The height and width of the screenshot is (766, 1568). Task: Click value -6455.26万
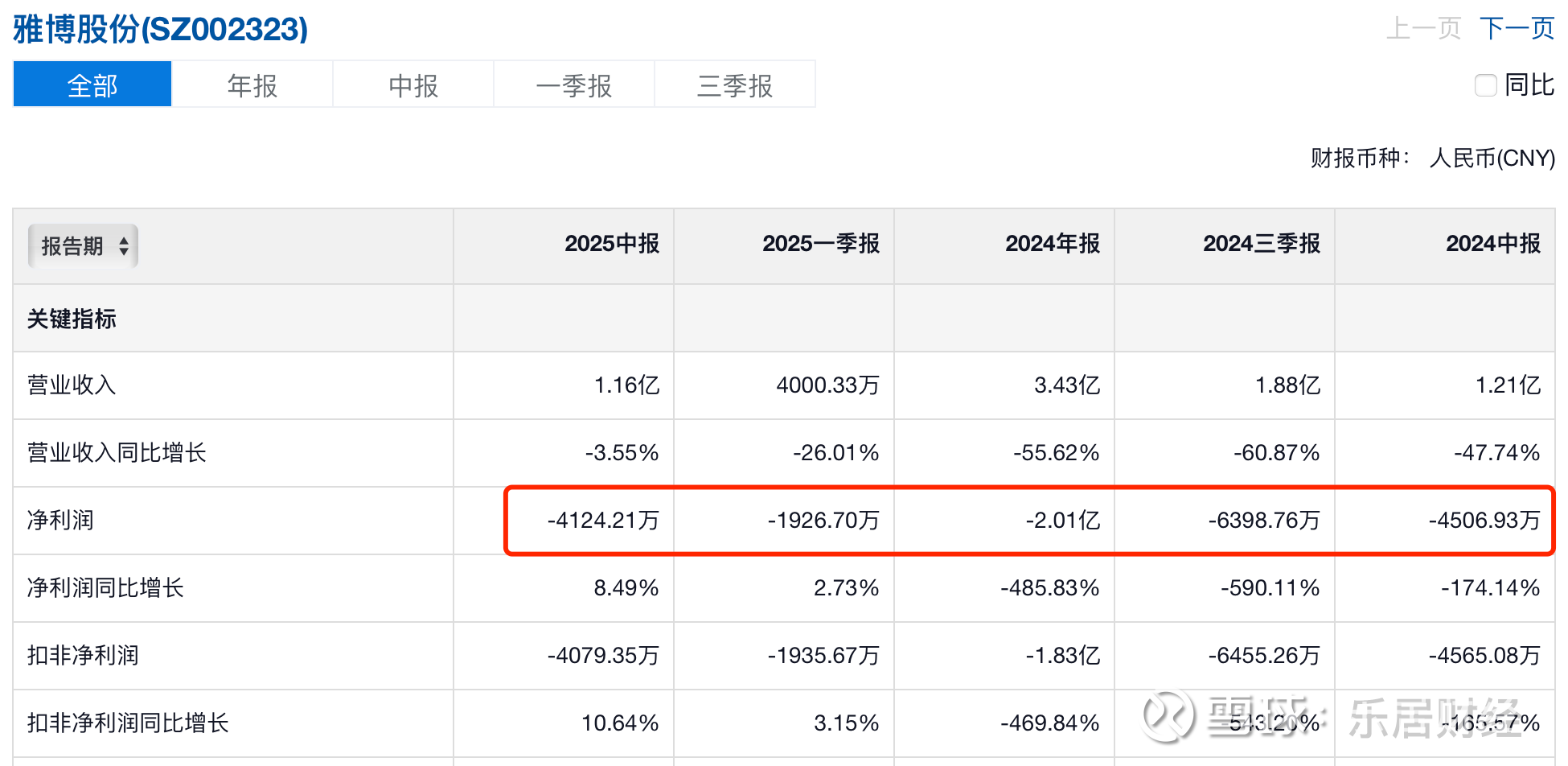tap(1264, 656)
